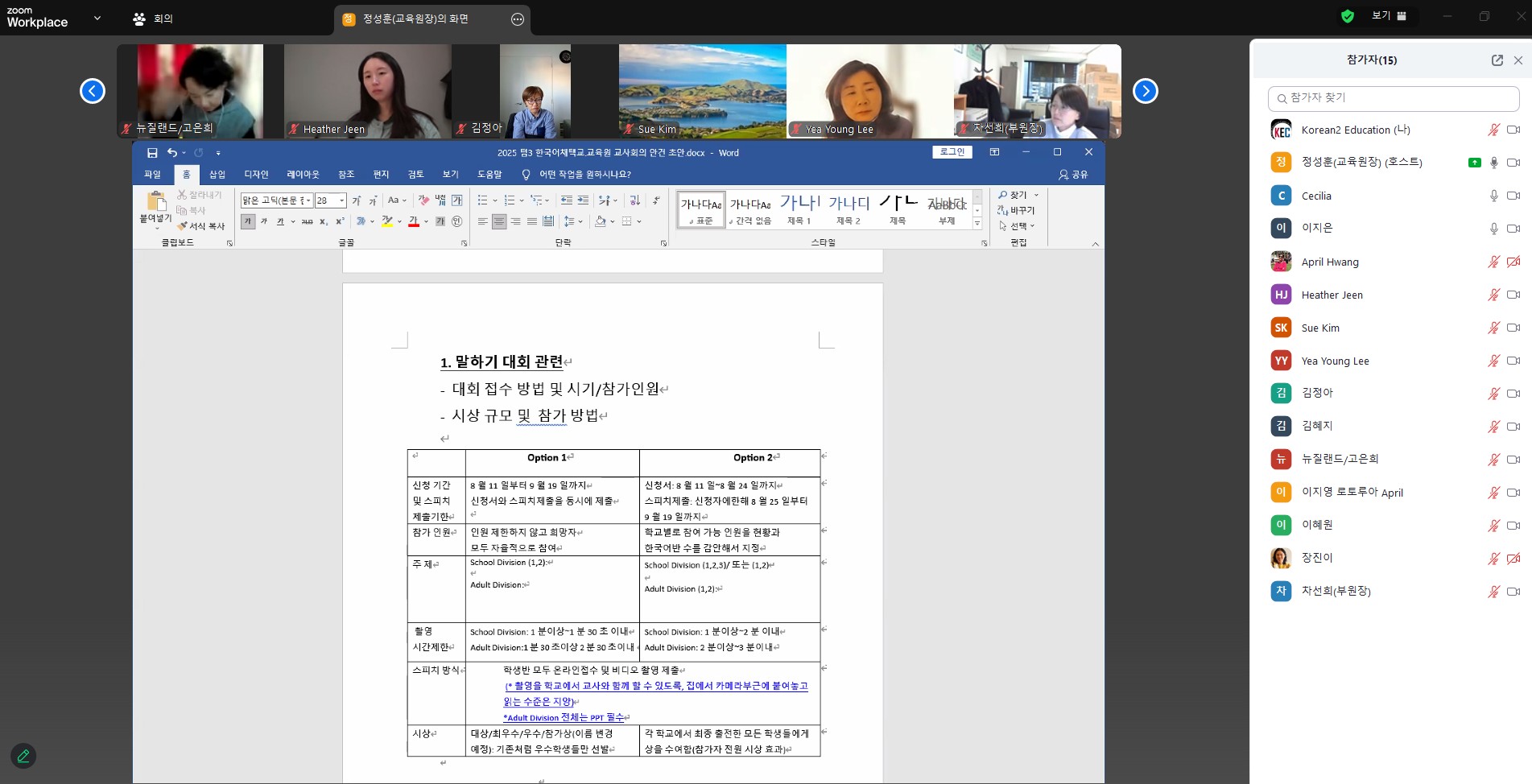Click the Save icon in Word's title bar
Viewport: 1532px width, 784px height.
tap(152, 153)
